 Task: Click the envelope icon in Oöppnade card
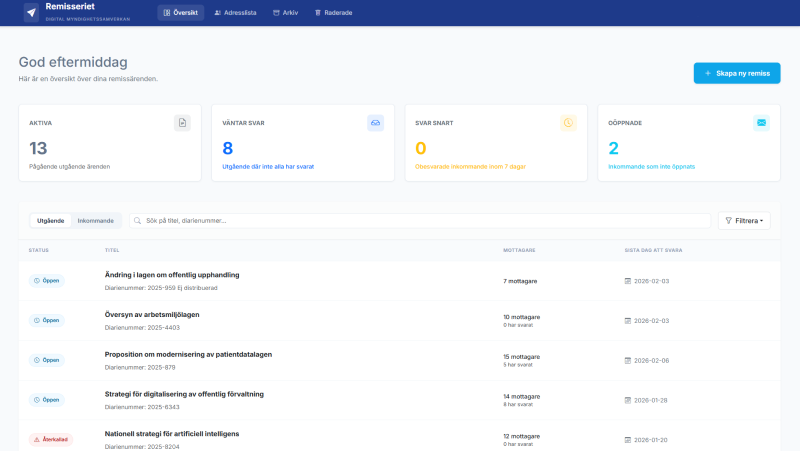pos(761,122)
